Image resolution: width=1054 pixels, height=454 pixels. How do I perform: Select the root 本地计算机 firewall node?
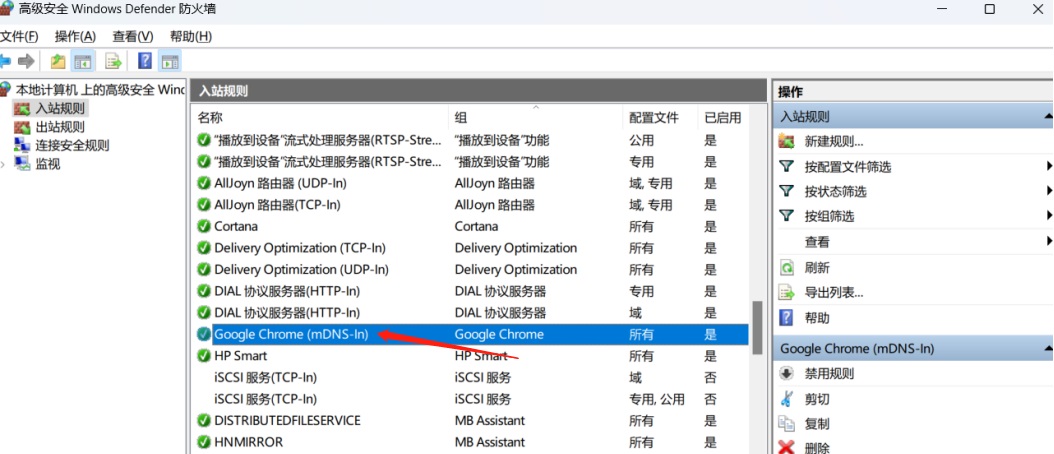click(x=100, y=89)
